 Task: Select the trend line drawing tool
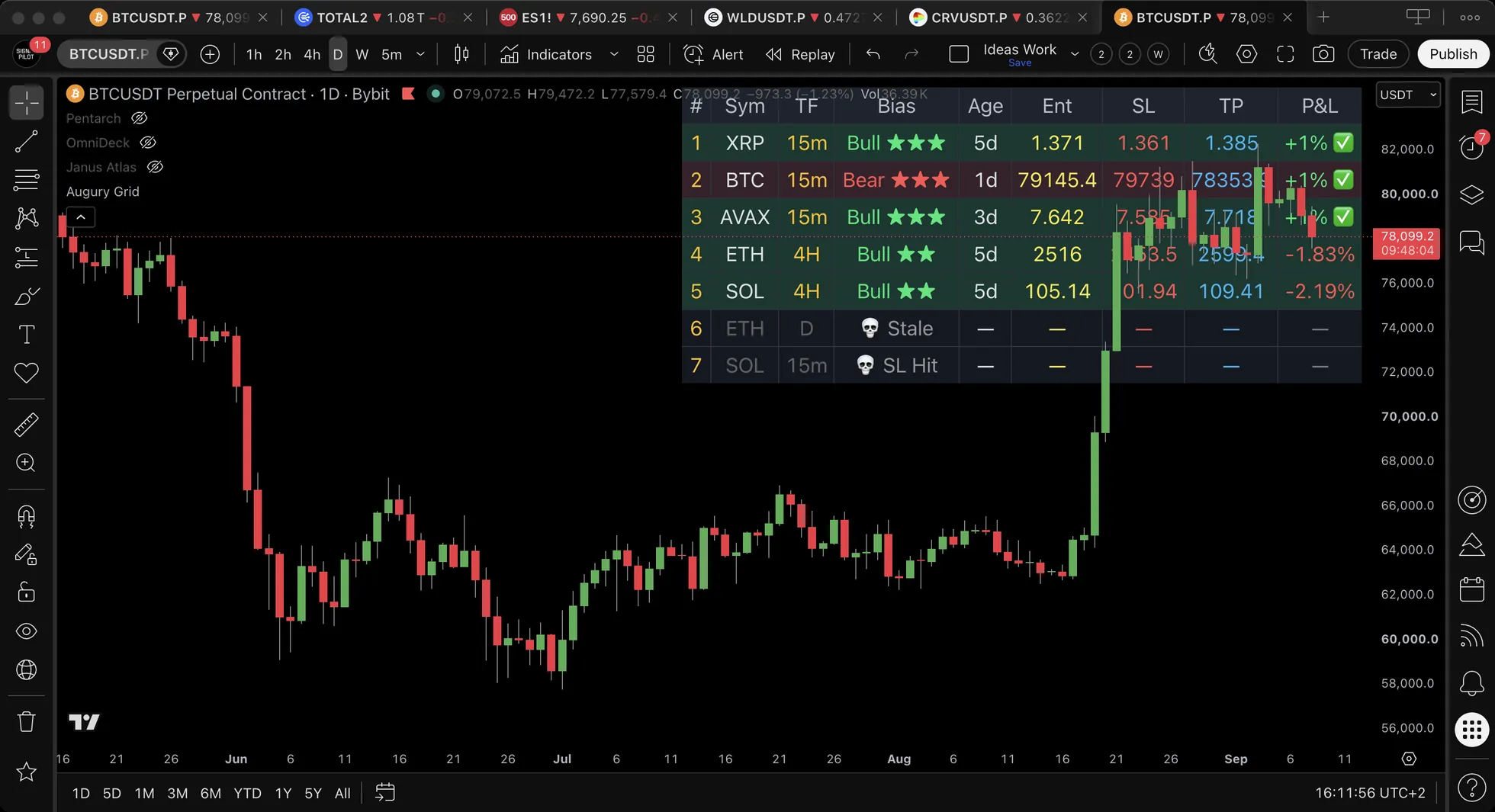click(x=27, y=141)
